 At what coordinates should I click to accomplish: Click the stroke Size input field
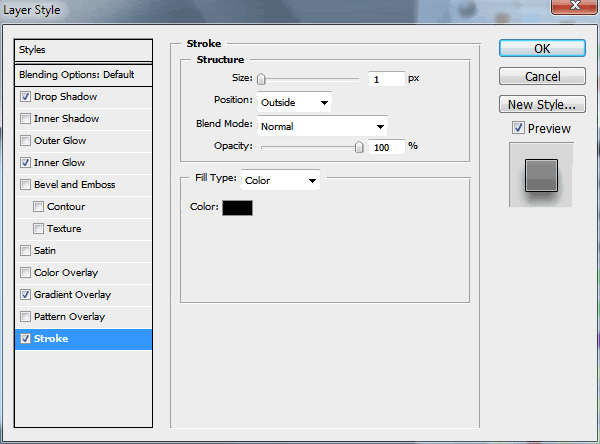tap(385, 78)
